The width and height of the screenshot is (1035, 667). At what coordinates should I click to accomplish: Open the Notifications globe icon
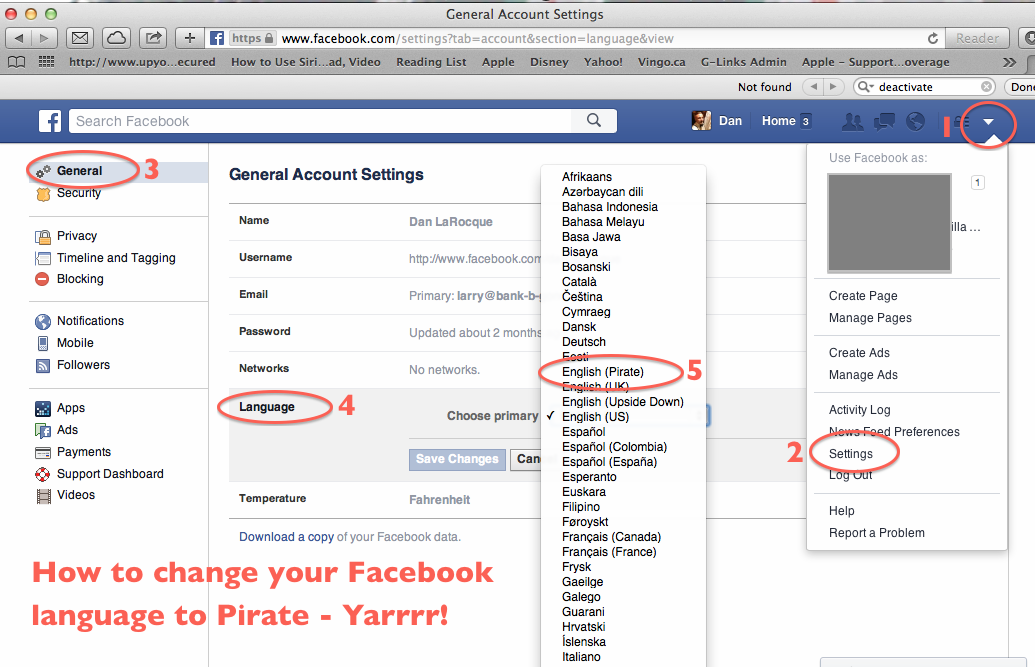click(915, 122)
